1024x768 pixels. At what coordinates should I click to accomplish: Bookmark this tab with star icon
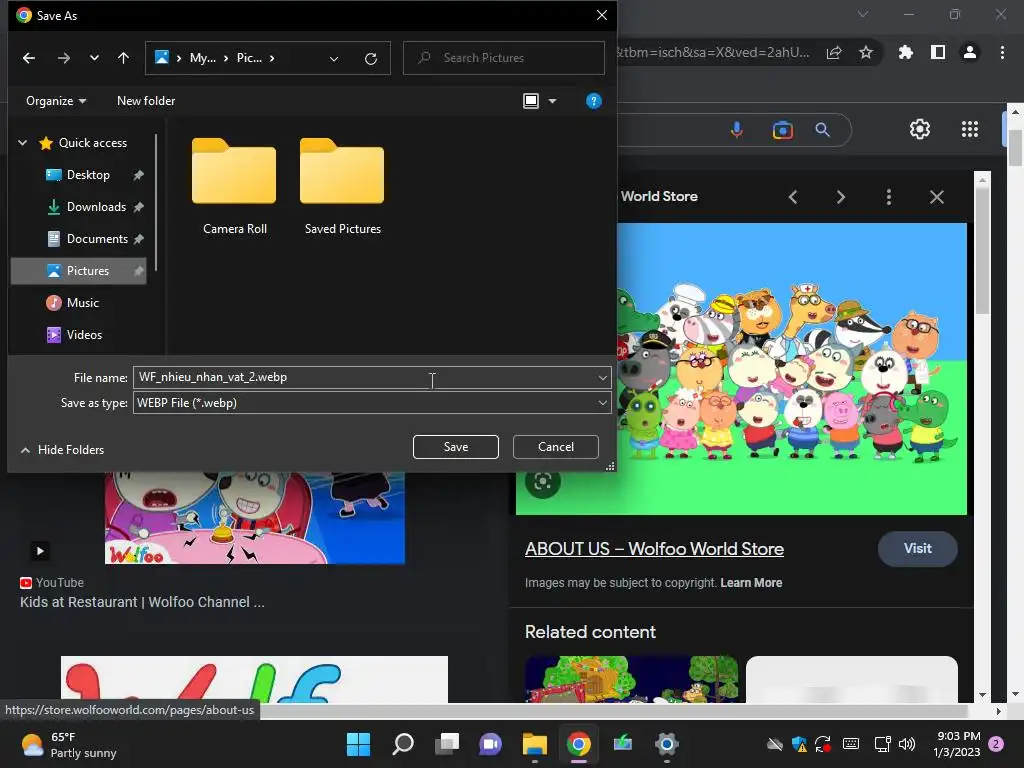866,52
